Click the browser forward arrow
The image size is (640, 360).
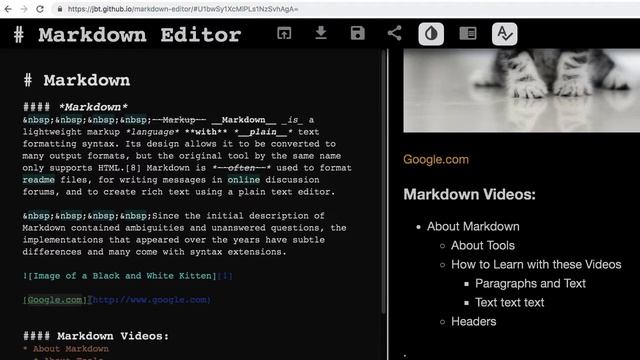[24, 9]
